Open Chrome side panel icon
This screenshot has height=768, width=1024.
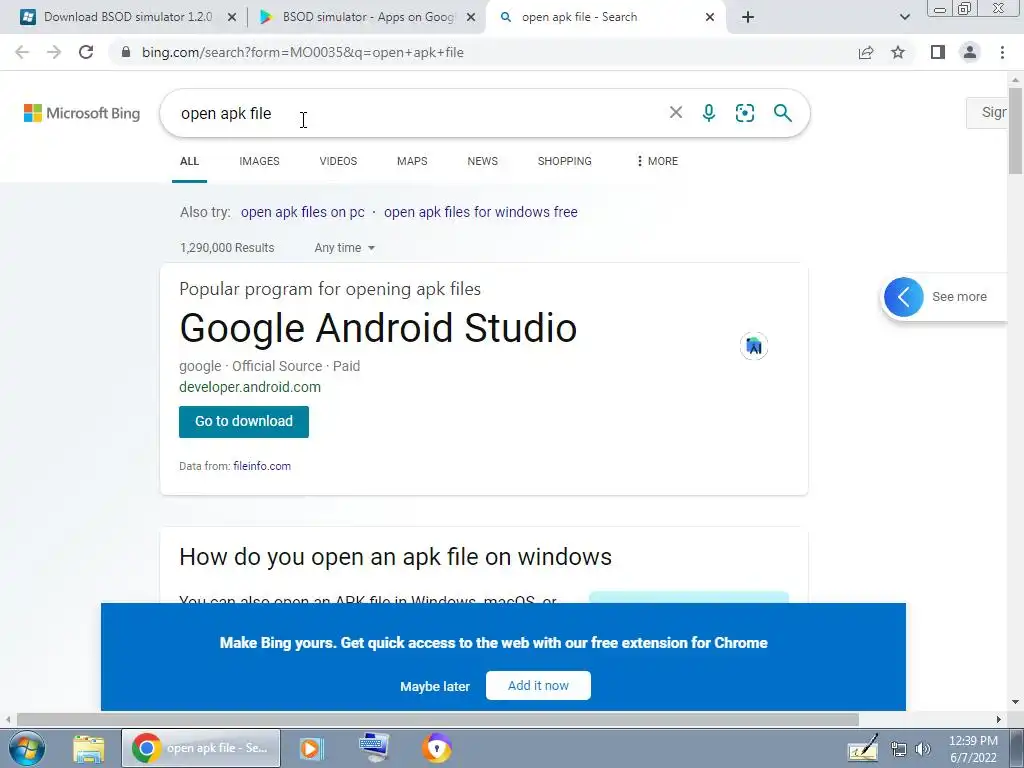pyautogui.click(x=938, y=52)
